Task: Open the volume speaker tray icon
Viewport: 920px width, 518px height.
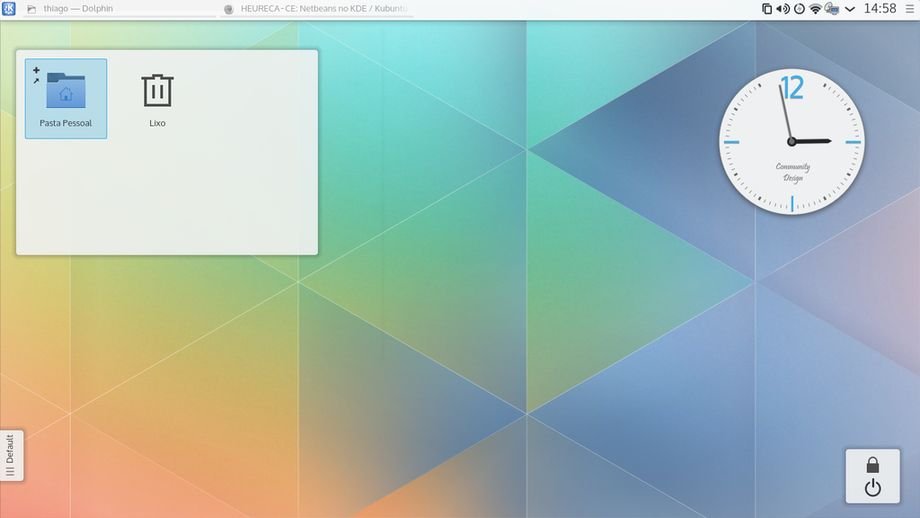Action: click(x=783, y=9)
